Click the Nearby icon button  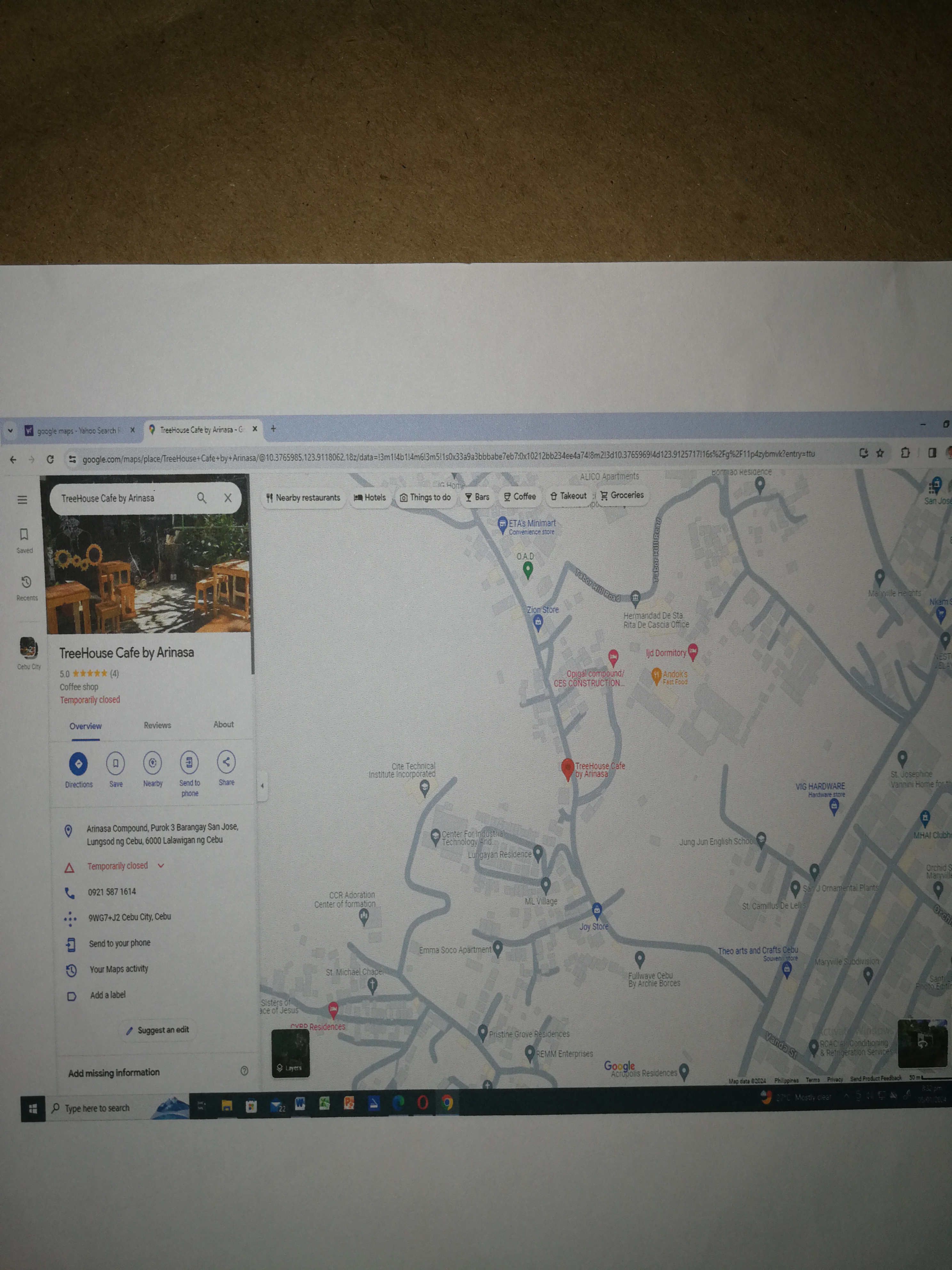click(x=152, y=762)
